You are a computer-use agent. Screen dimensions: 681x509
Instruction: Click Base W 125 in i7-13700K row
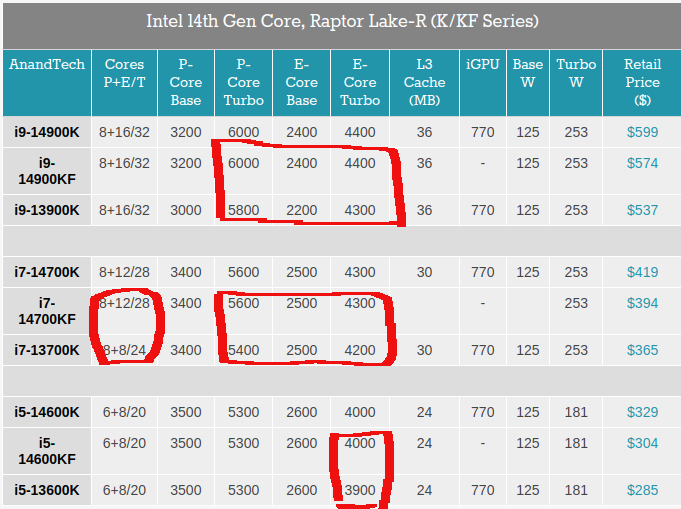(x=528, y=350)
